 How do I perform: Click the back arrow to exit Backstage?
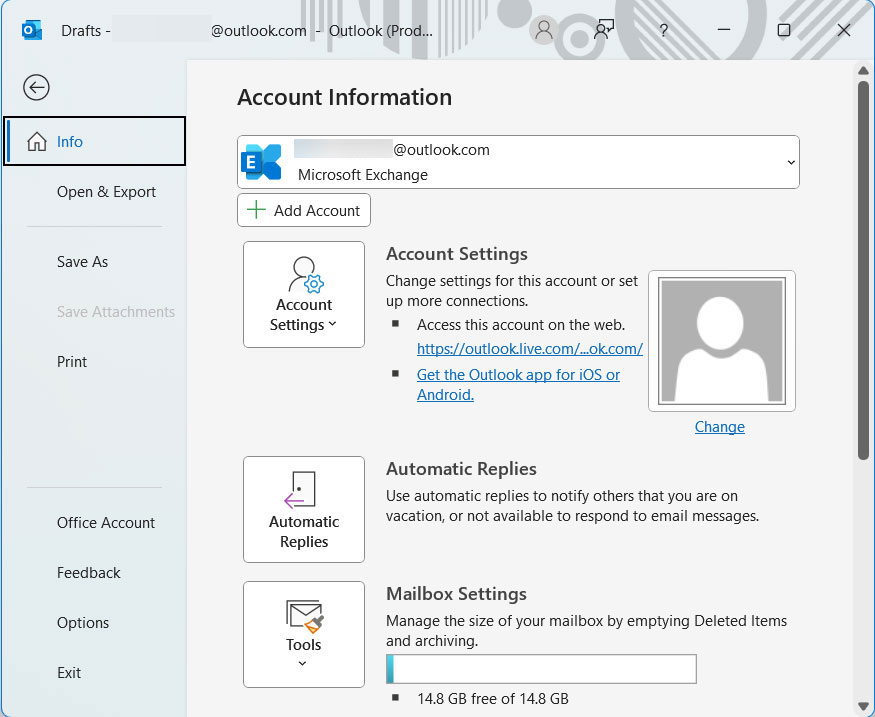pos(36,88)
